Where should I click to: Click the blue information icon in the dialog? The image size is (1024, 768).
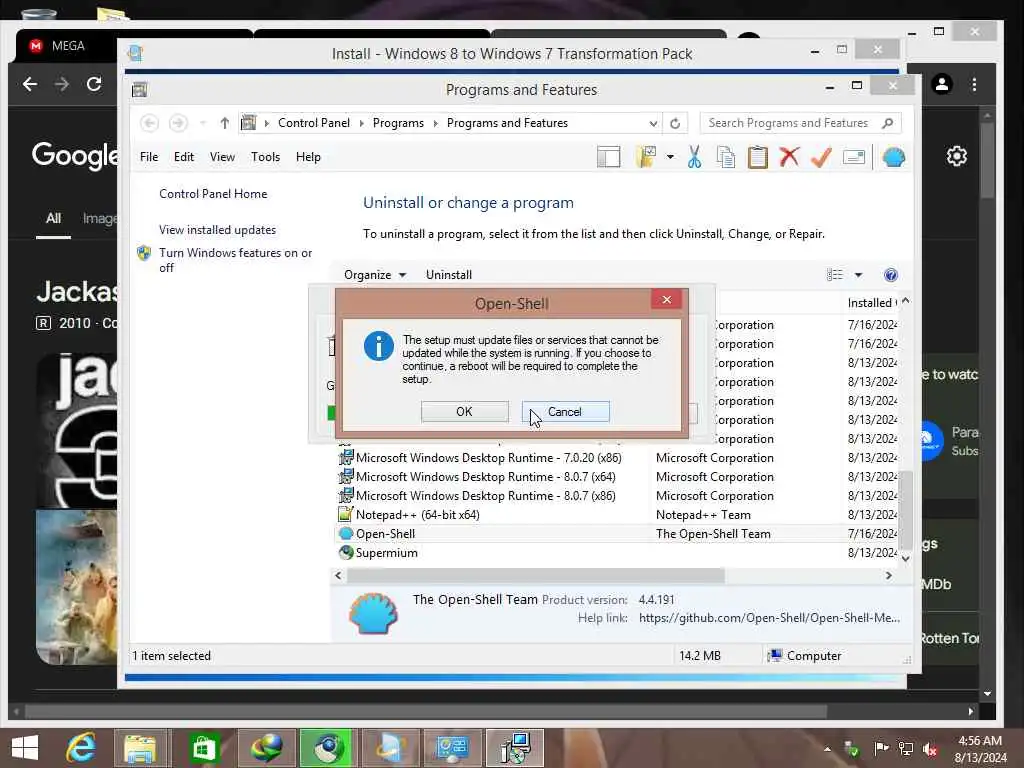pyautogui.click(x=379, y=346)
